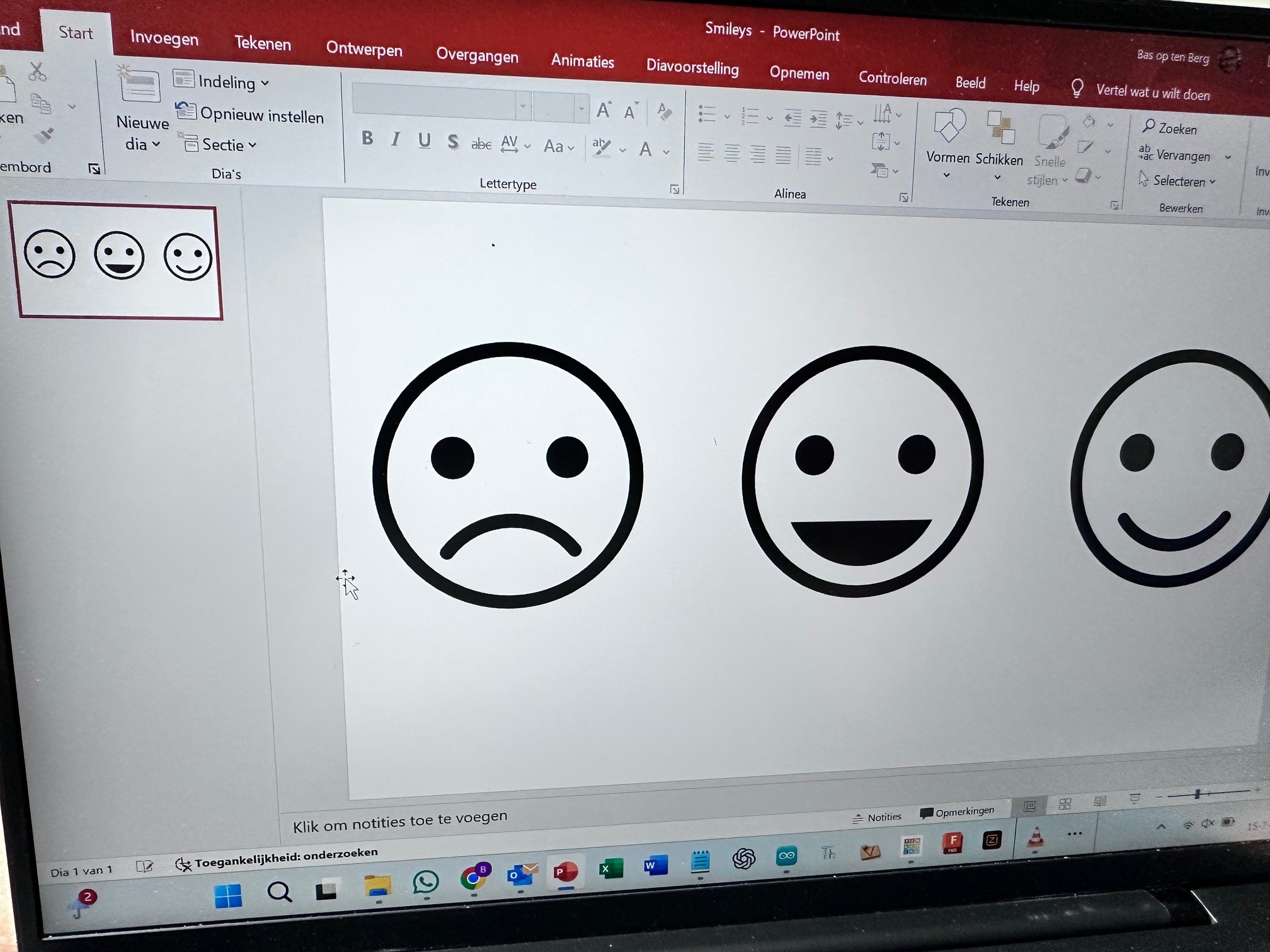Switch to normal view in status bar
The height and width of the screenshot is (952, 1270).
(1029, 806)
